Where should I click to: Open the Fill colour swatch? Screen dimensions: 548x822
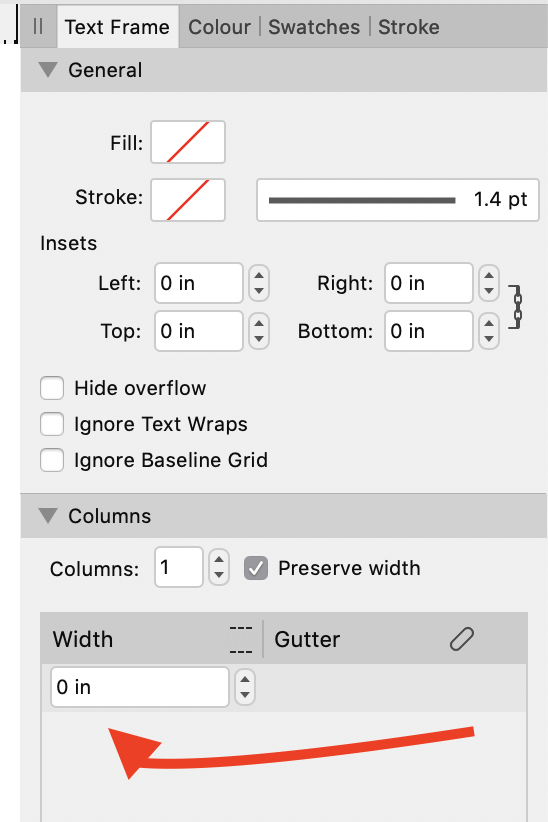[x=188, y=142]
